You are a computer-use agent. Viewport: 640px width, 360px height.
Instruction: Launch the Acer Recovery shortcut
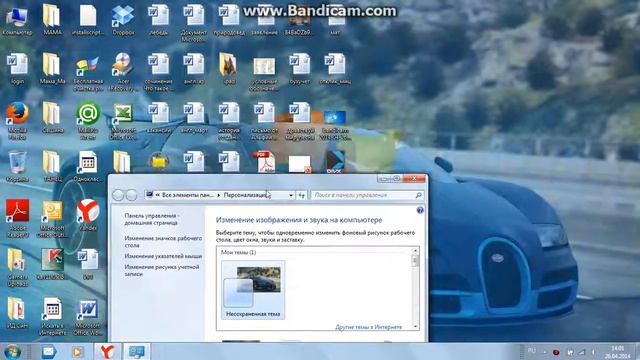(123, 72)
